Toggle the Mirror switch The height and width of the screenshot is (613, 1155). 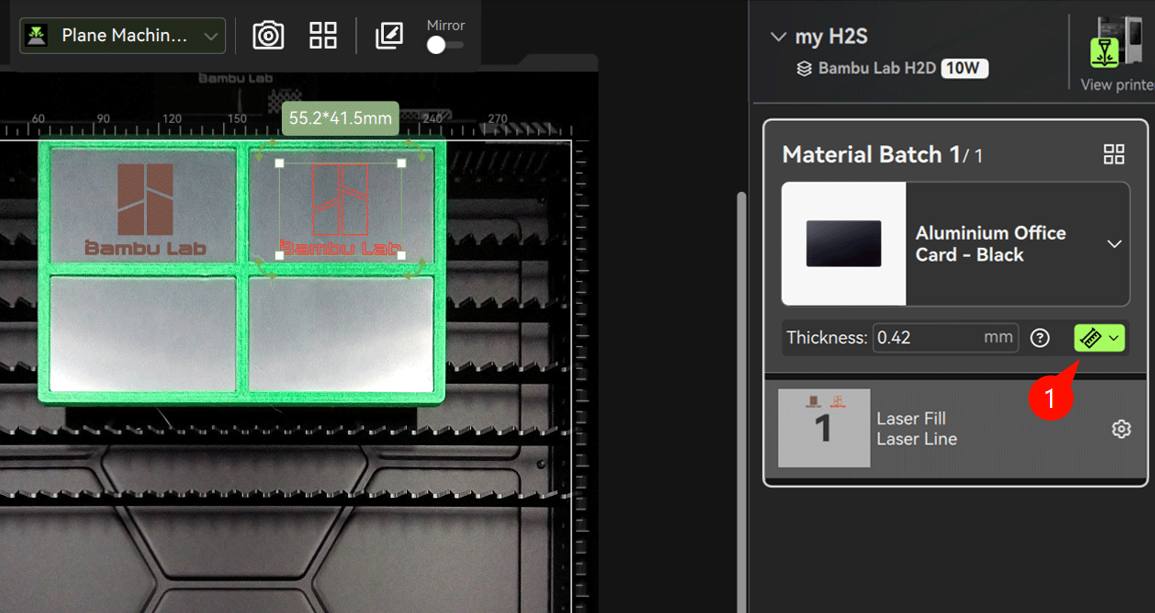(x=445, y=45)
